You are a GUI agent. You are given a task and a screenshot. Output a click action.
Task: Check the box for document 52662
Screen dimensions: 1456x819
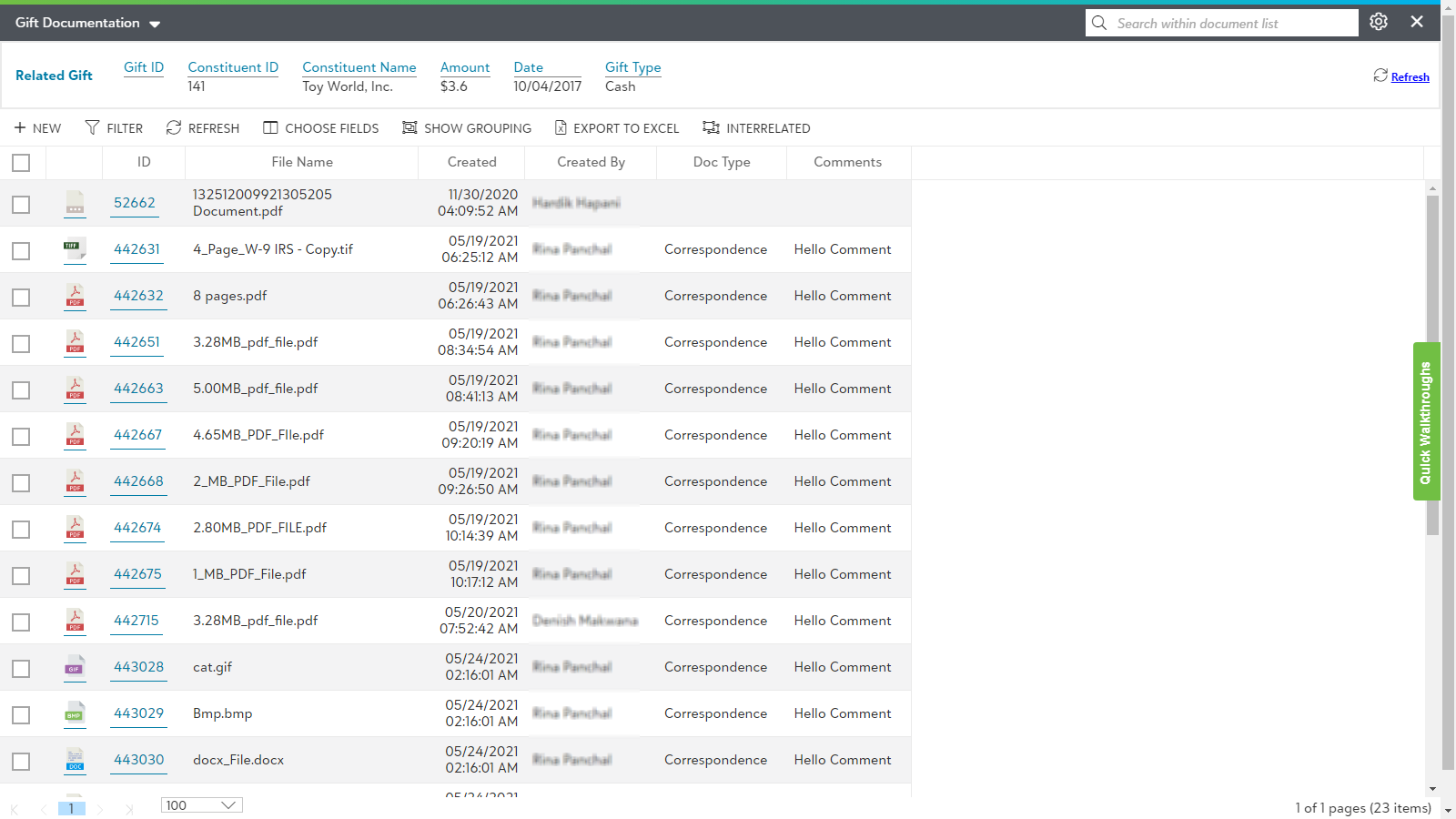click(21, 205)
